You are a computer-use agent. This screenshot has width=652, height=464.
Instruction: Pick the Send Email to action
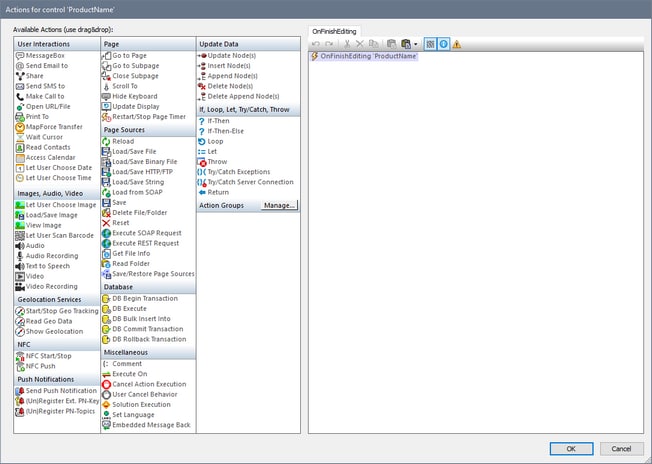(48, 66)
